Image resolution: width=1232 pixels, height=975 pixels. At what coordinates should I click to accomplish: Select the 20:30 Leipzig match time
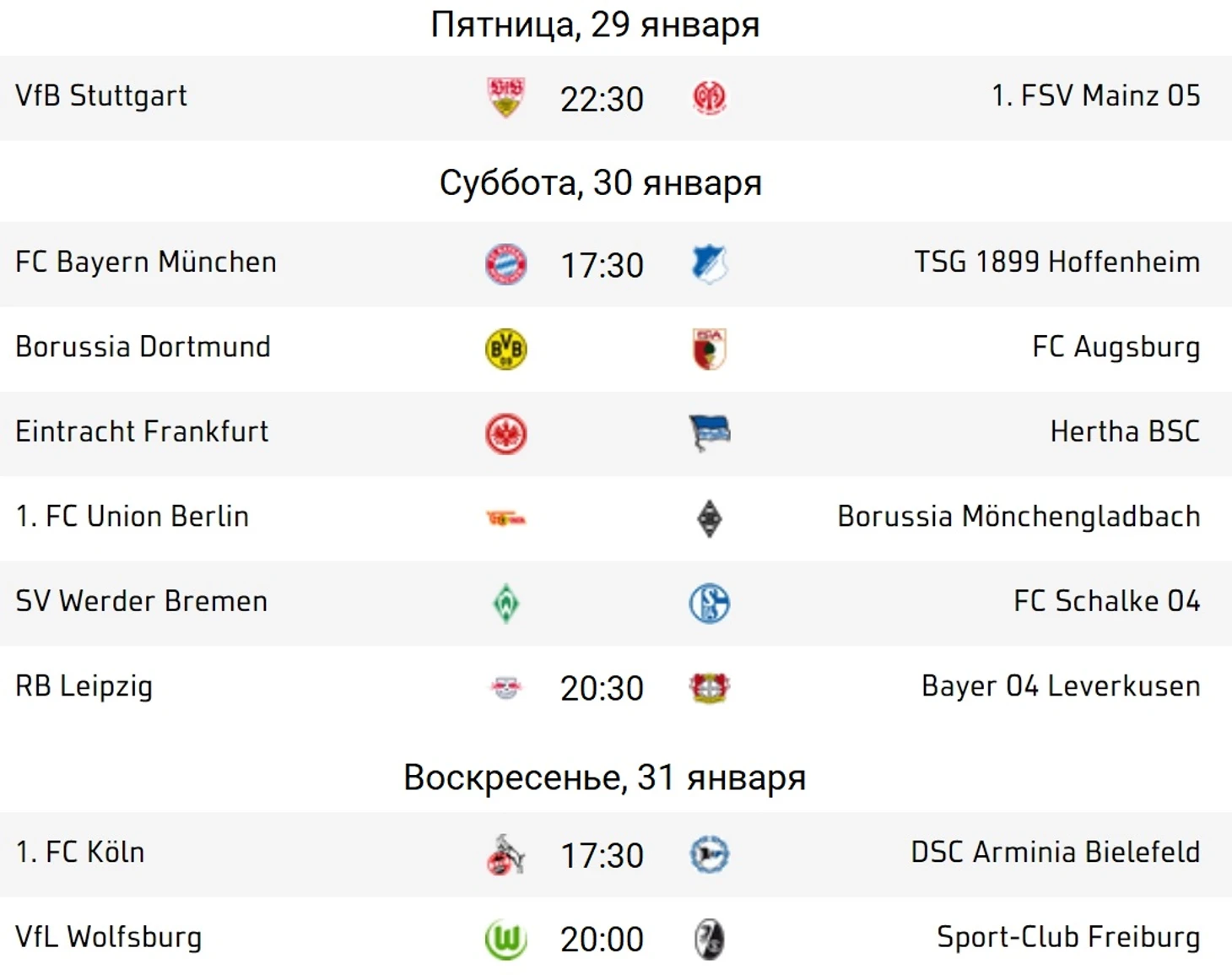pos(602,688)
